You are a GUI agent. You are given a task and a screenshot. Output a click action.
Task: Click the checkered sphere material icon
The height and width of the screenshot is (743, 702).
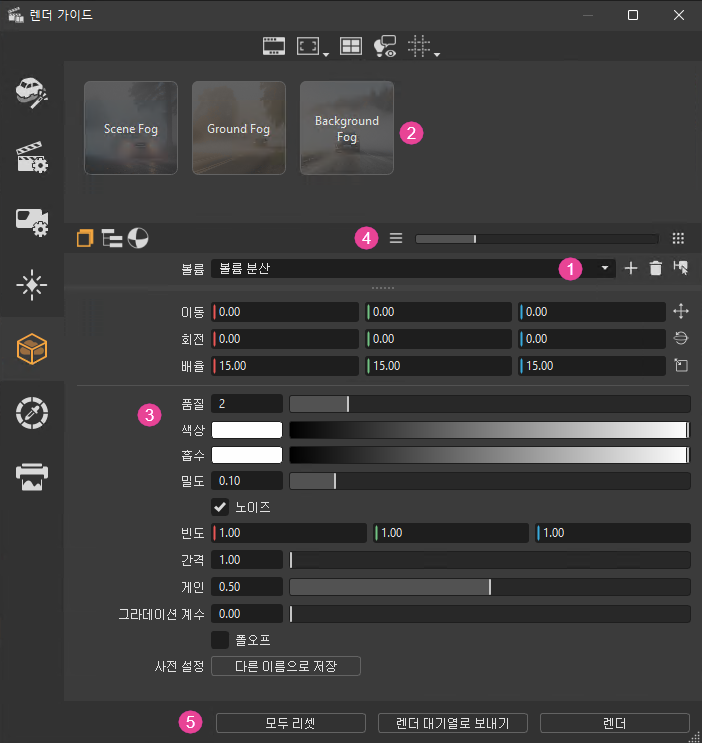click(x=138, y=238)
